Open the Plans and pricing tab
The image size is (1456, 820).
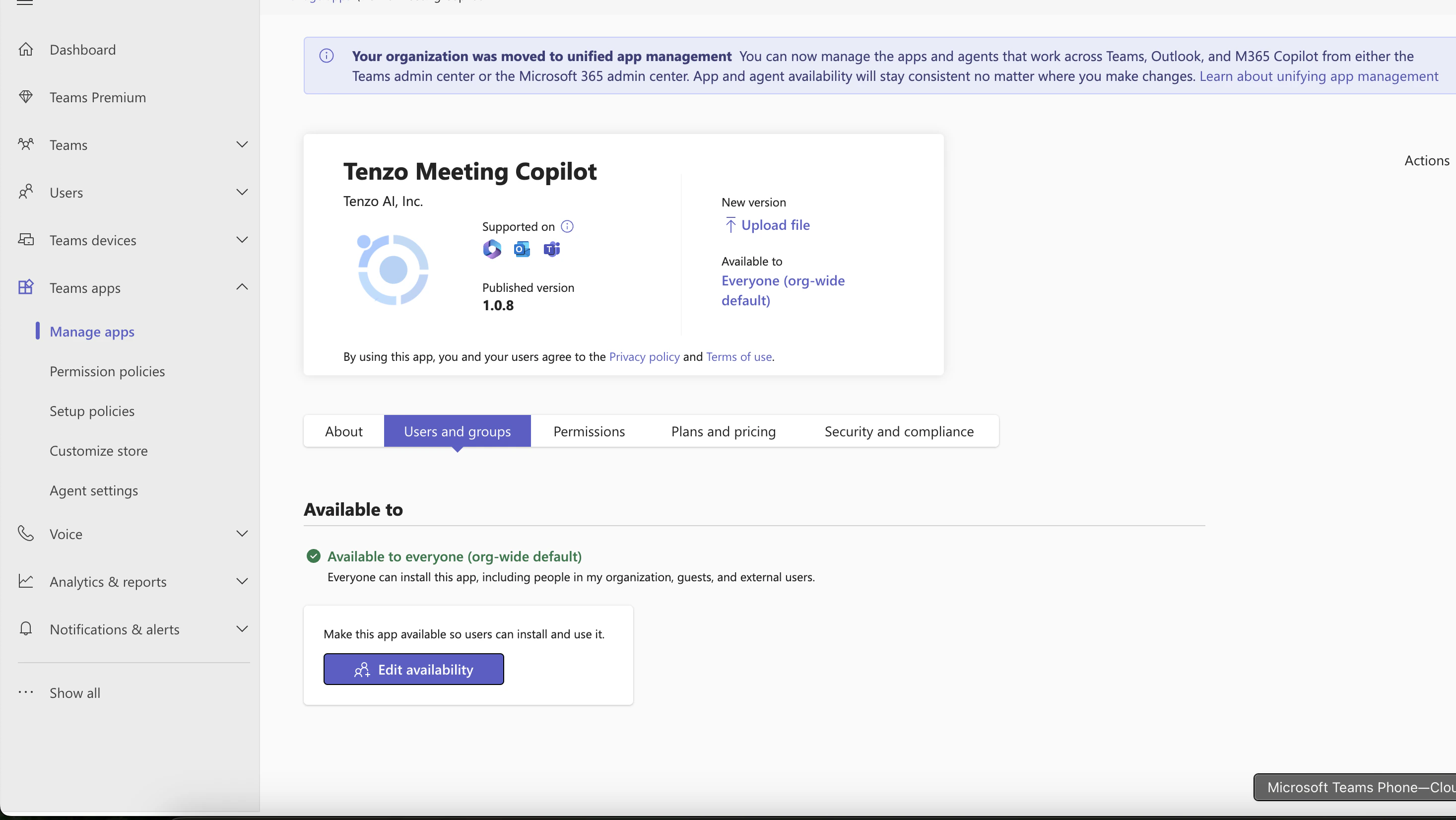tap(723, 431)
